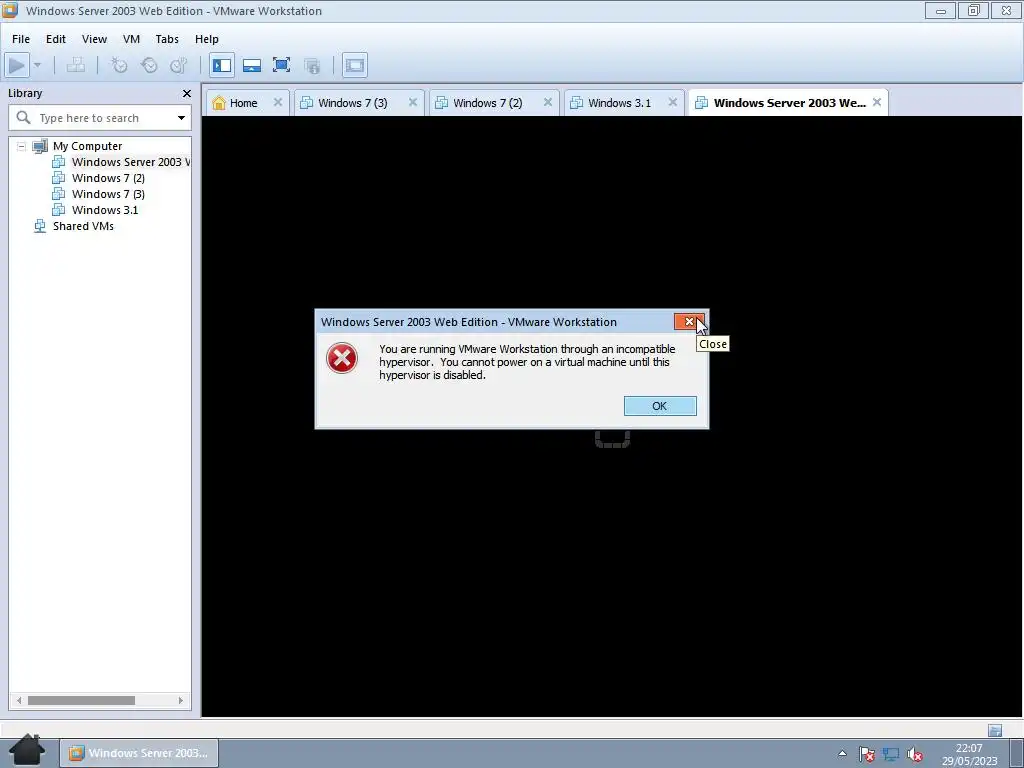The width and height of the screenshot is (1024, 768).
Task: Open the power options dropdown arrow
Action: 37,65
